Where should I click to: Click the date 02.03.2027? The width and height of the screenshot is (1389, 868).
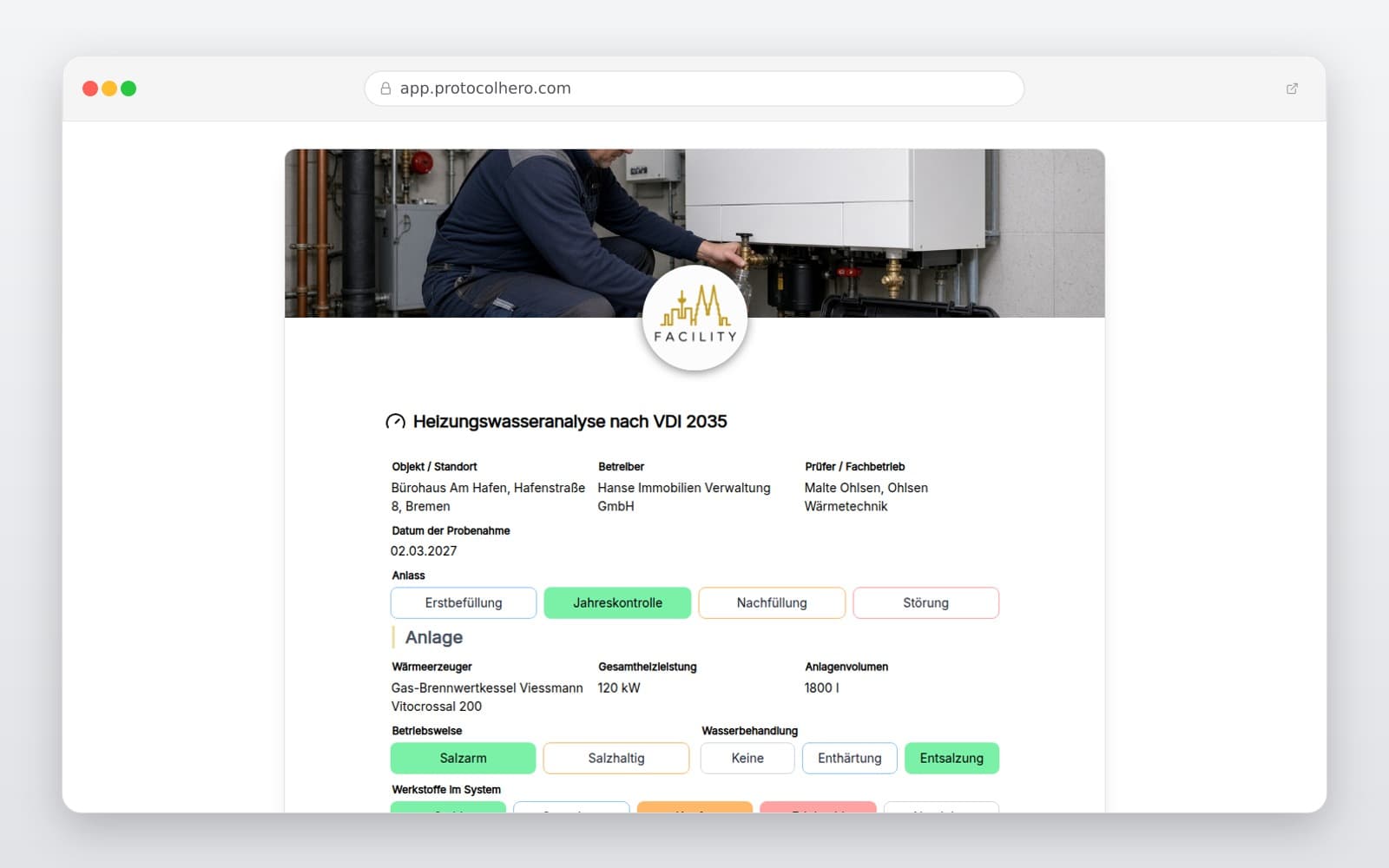tap(424, 551)
